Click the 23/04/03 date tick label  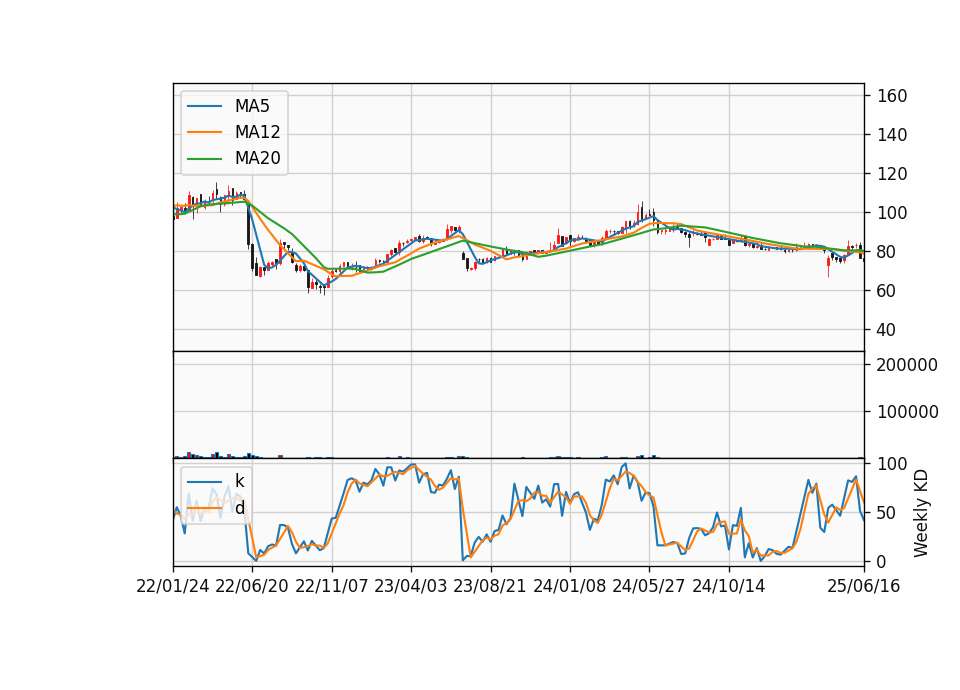pyautogui.click(x=411, y=587)
